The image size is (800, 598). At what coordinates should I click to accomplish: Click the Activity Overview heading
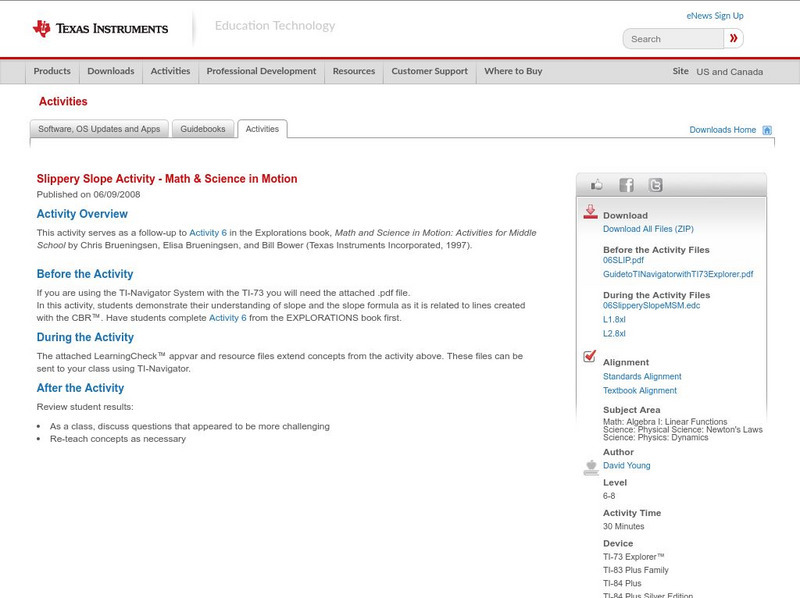[x=82, y=214]
